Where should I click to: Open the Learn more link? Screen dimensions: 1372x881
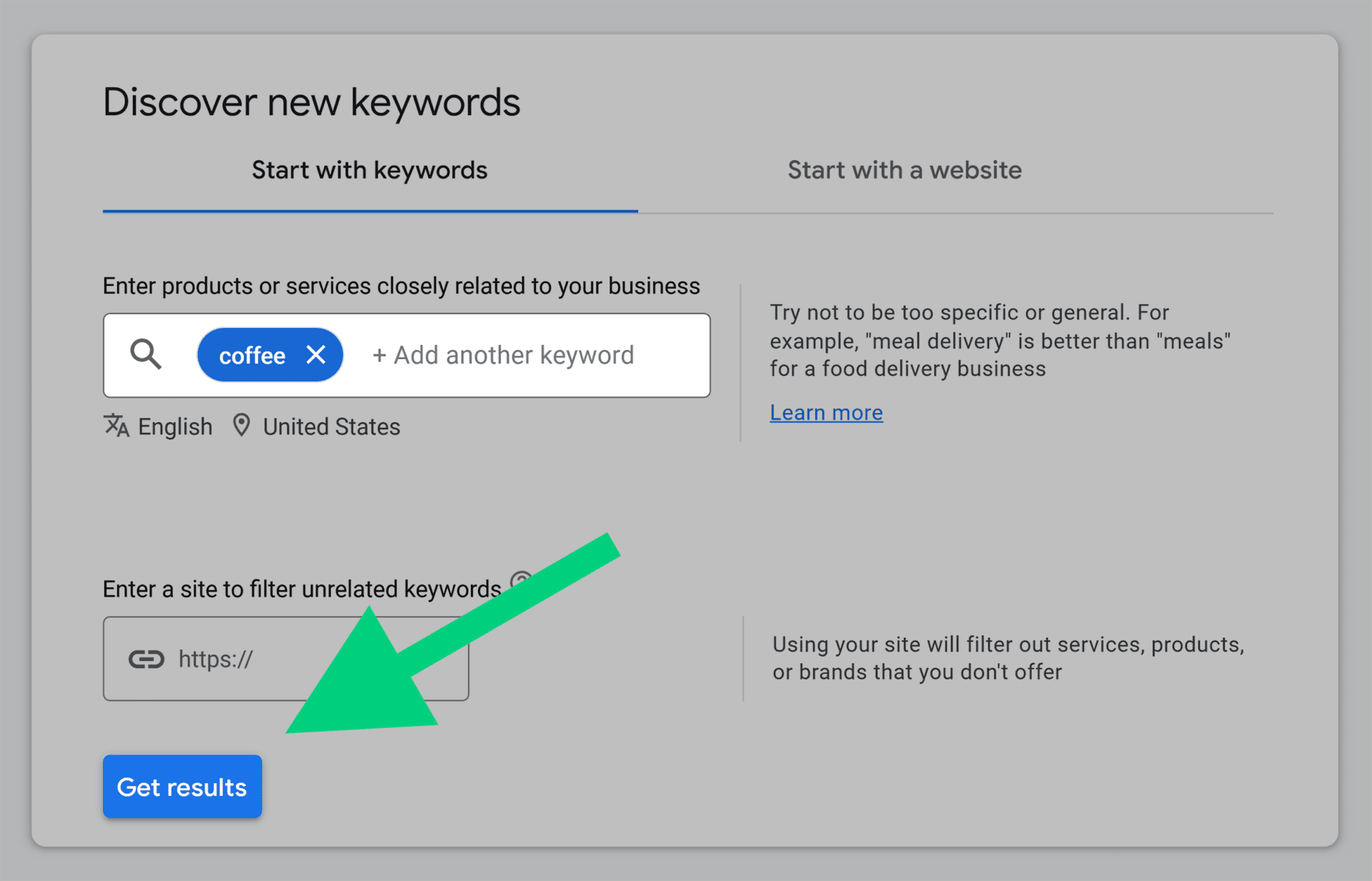[x=826, y=412]
